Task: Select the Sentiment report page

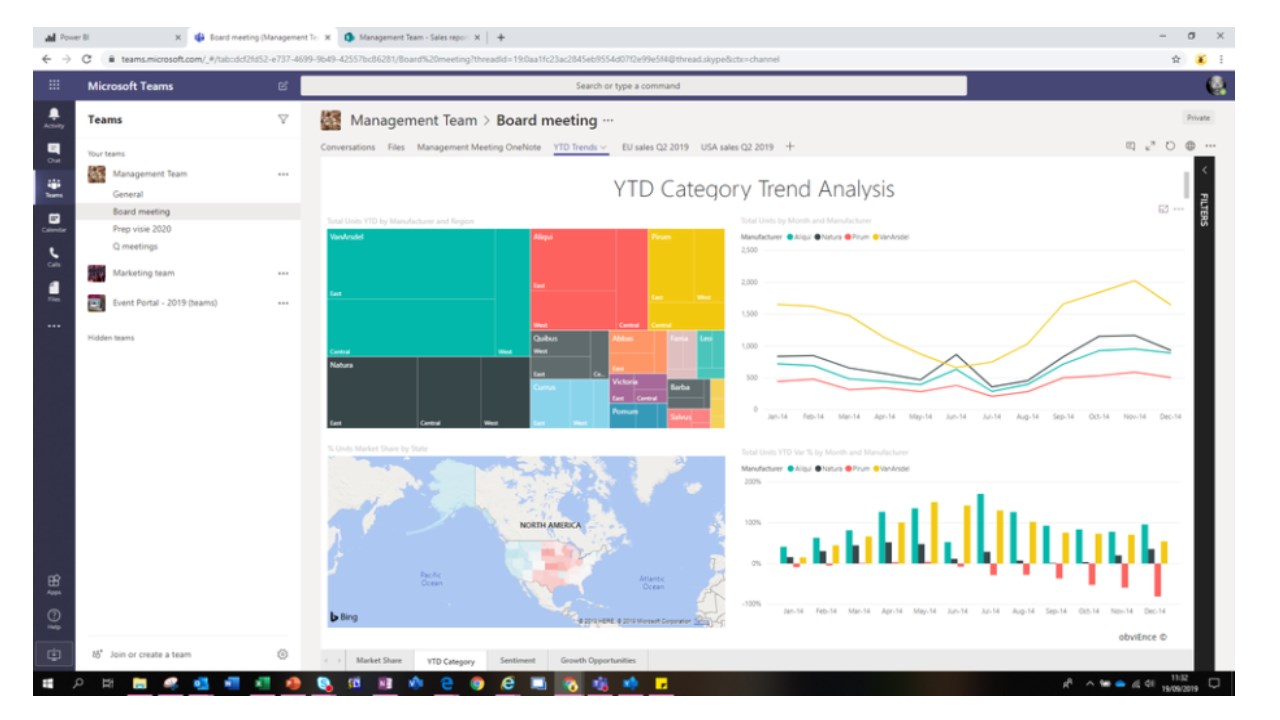Action: (518, 660)
